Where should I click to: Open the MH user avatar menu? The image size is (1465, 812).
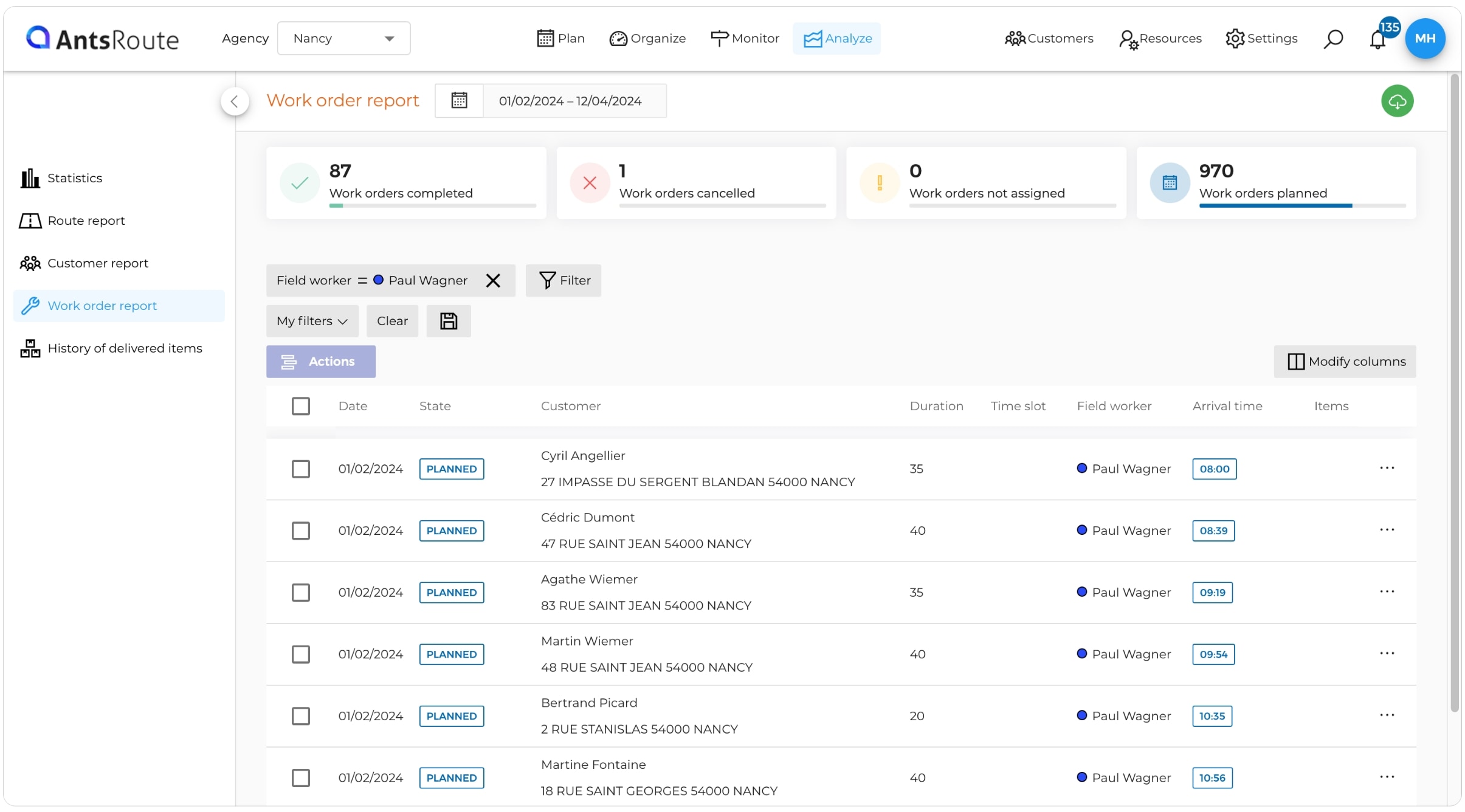1425,38
